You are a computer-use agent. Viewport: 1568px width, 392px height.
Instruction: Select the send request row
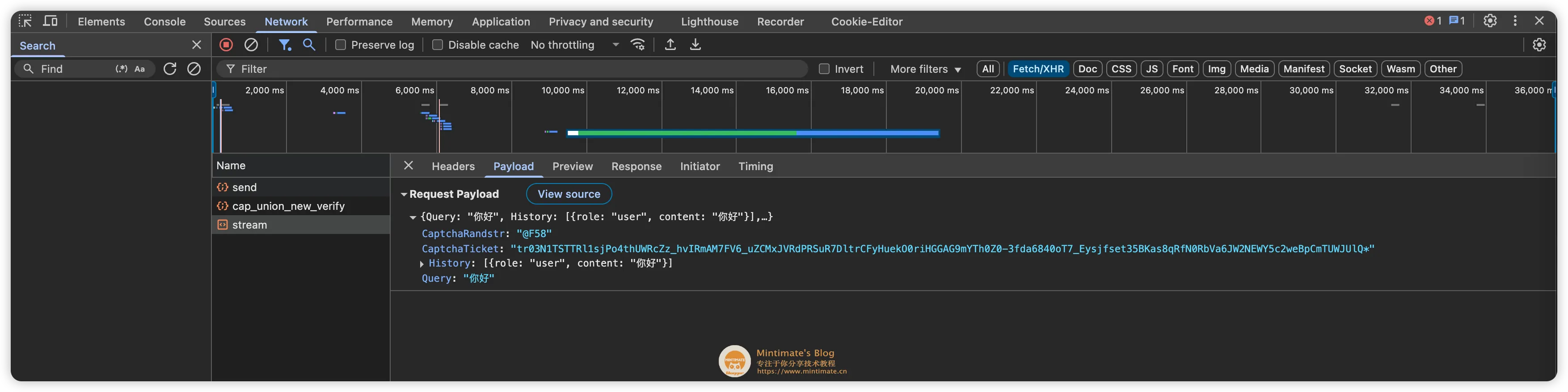point(301,187)
